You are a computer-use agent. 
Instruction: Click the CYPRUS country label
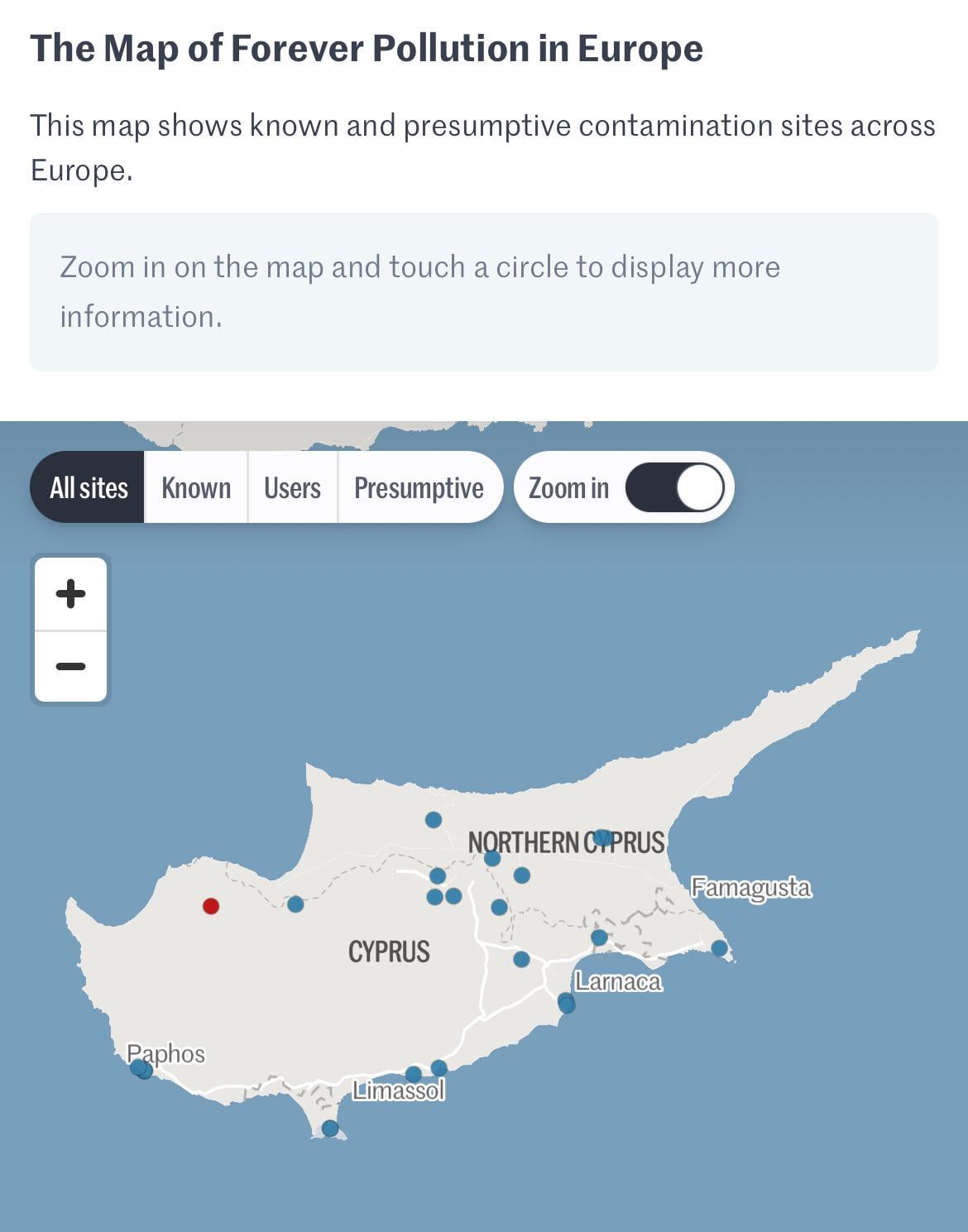click(x=389, y=952)
